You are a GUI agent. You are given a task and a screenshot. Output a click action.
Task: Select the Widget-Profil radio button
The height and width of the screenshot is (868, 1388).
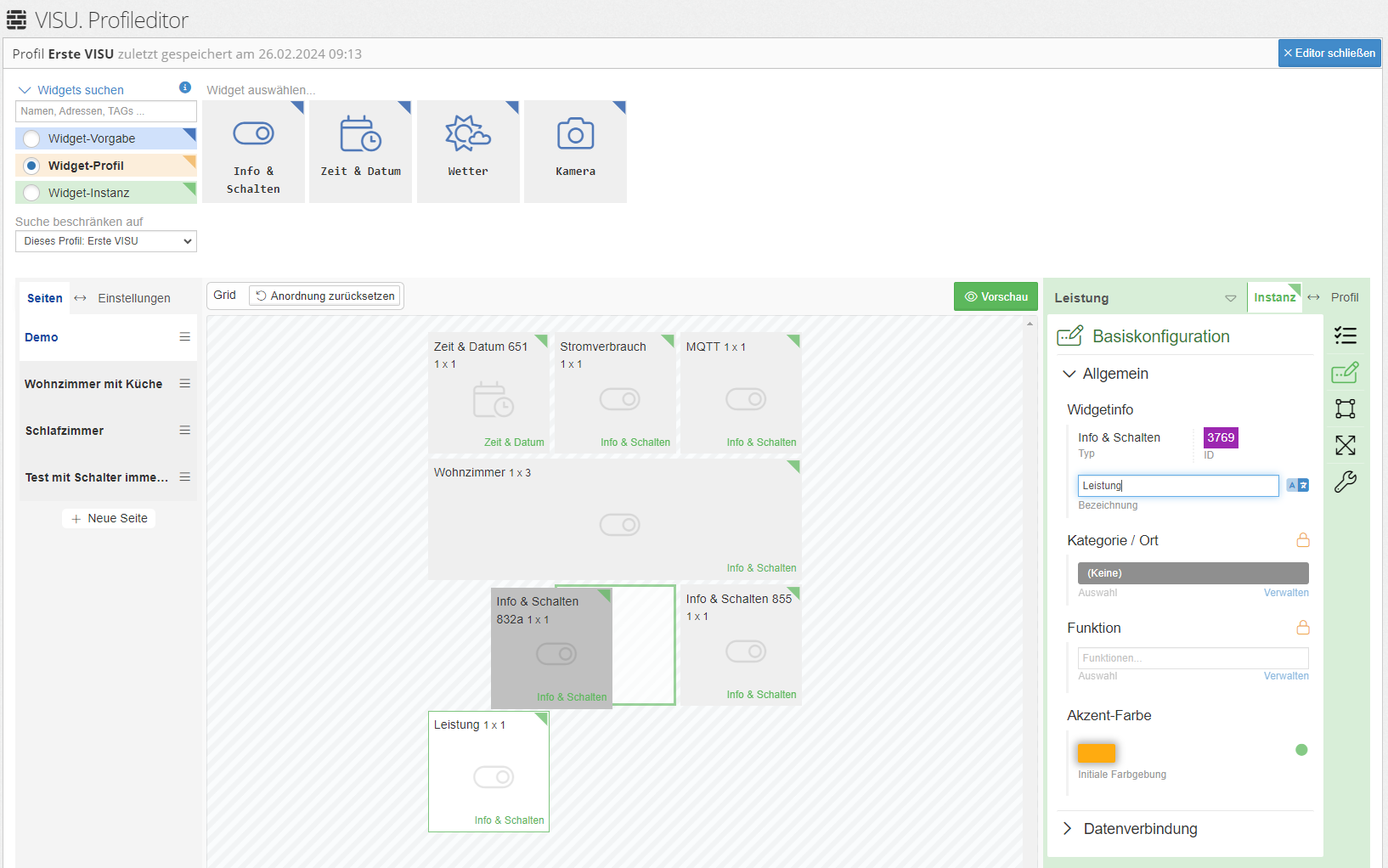[31, 166]
